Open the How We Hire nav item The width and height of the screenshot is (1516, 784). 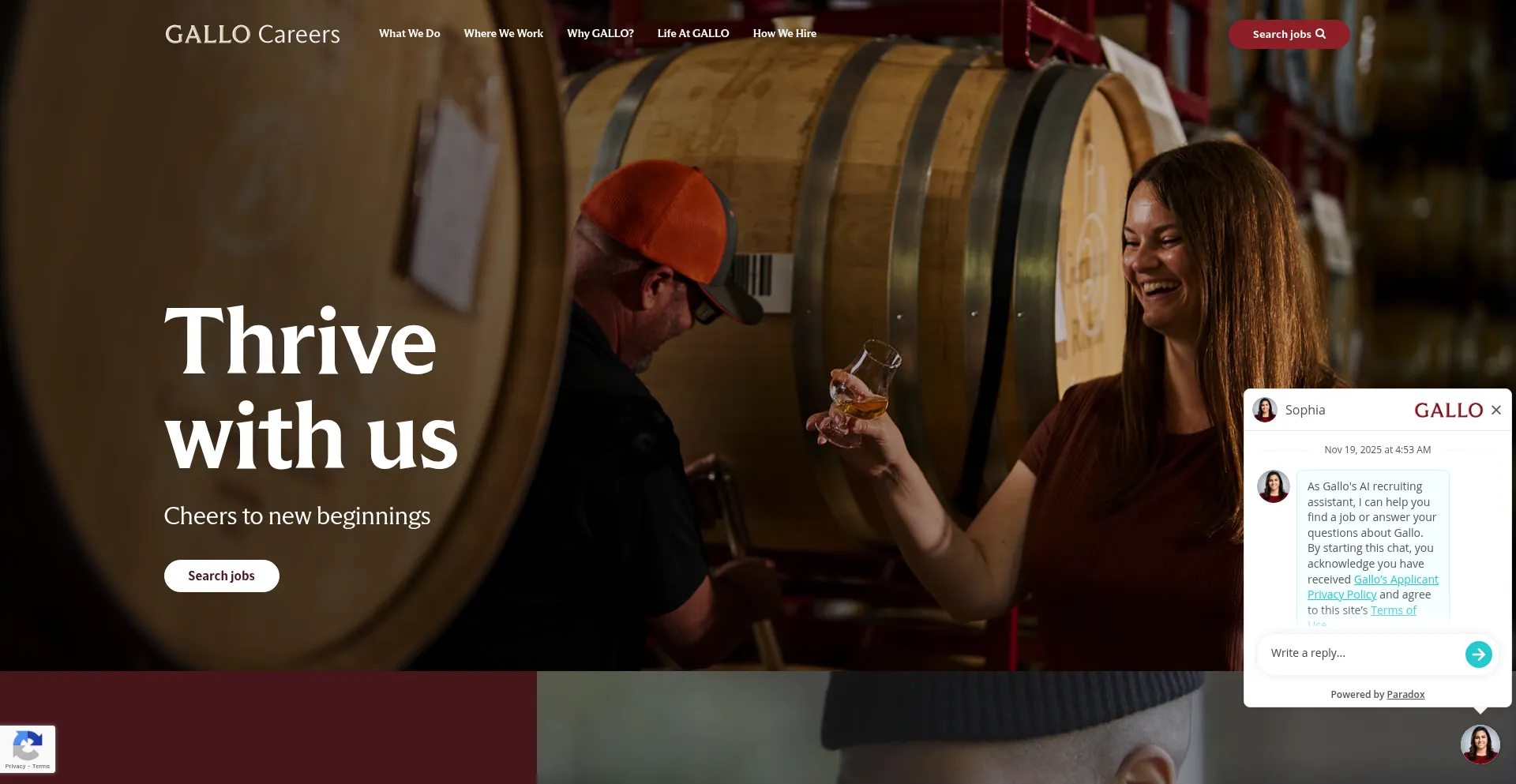[784, 33]
